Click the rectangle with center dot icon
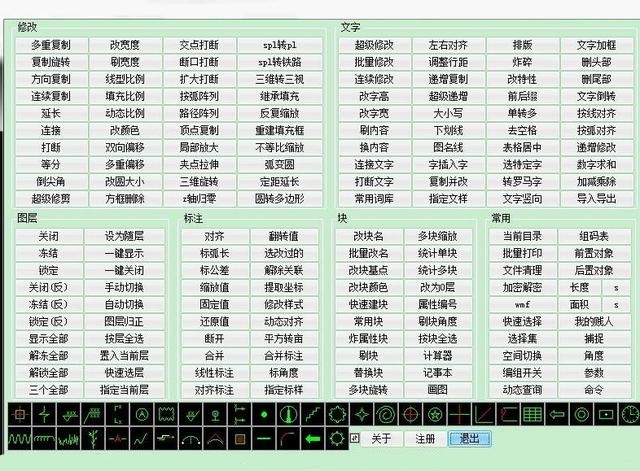Viewport: 640px width, 471px height. click(x=606, y=415)
